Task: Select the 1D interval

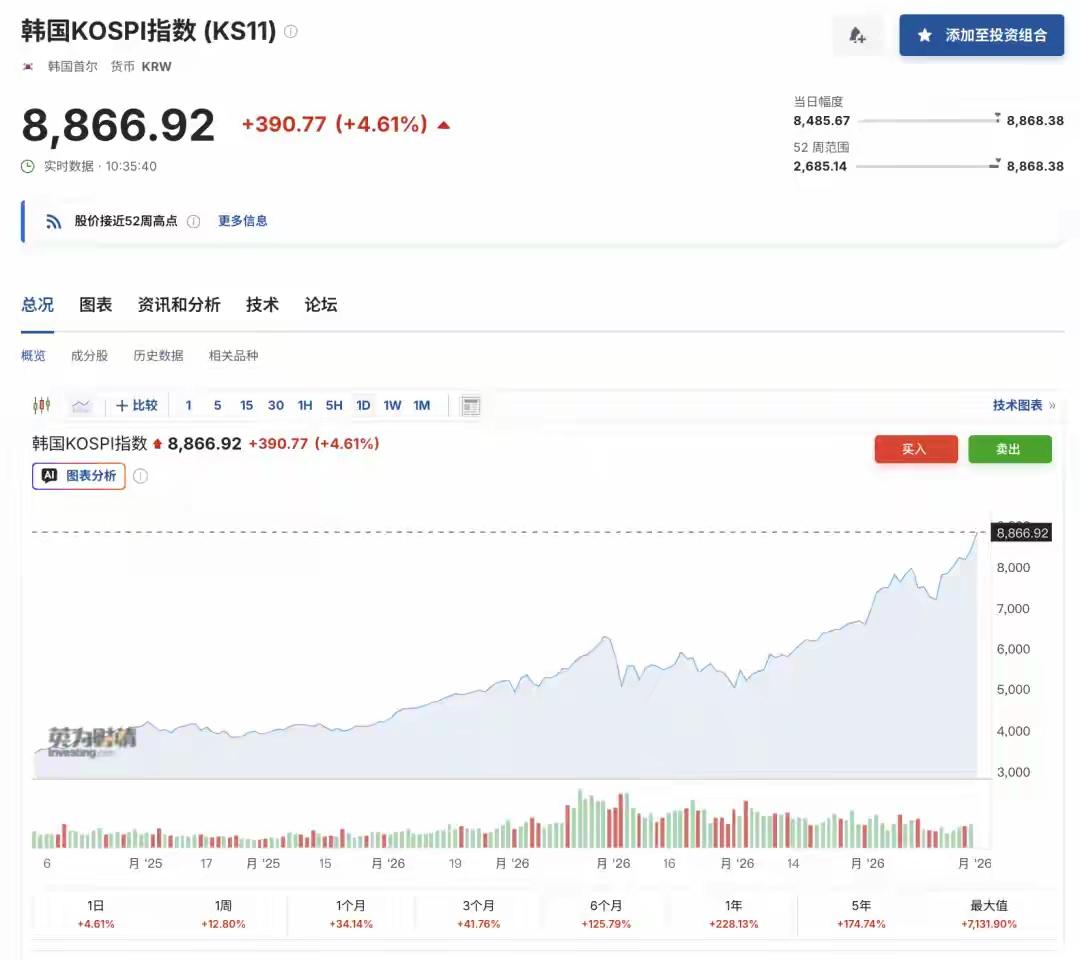Action: coord(363,406)
